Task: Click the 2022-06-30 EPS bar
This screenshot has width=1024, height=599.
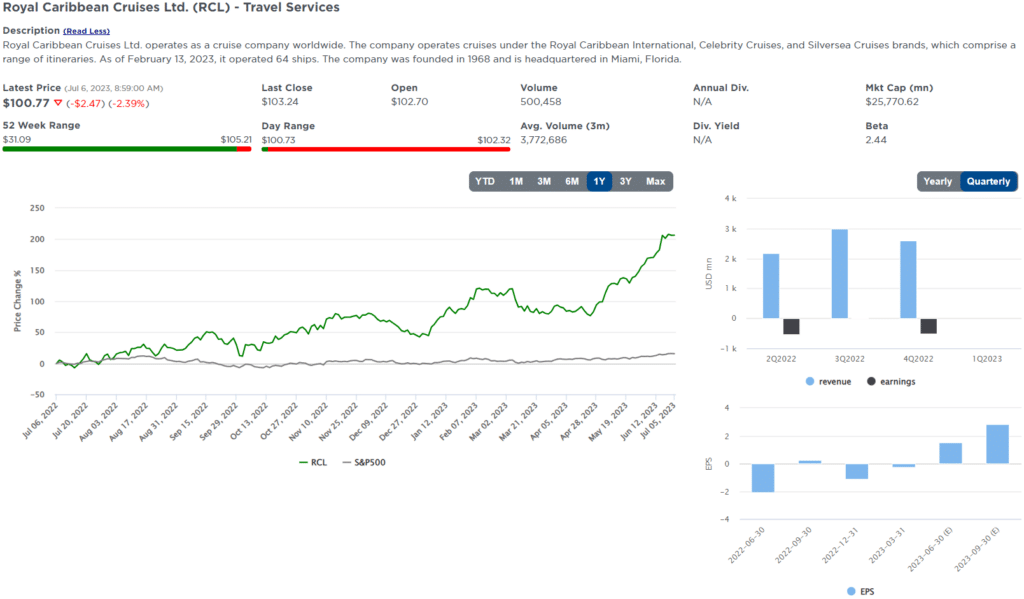Action: pyautogui.click(x=763, y=478)
